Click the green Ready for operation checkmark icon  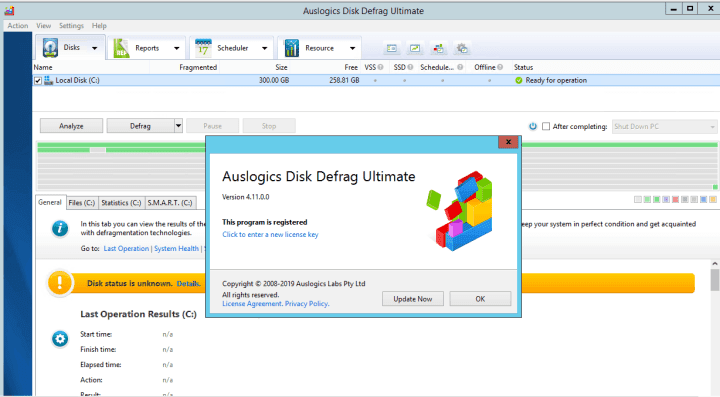[x=519, y=80]
